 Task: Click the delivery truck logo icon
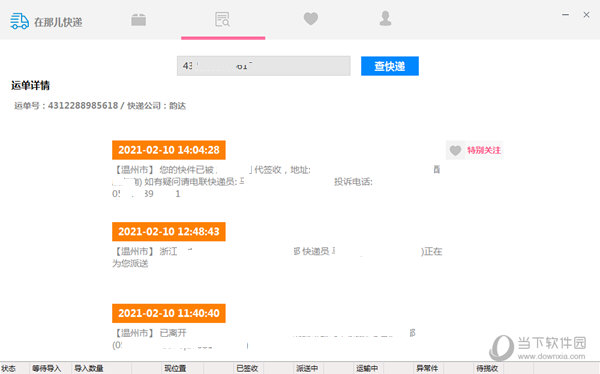[x=20, y=21]
